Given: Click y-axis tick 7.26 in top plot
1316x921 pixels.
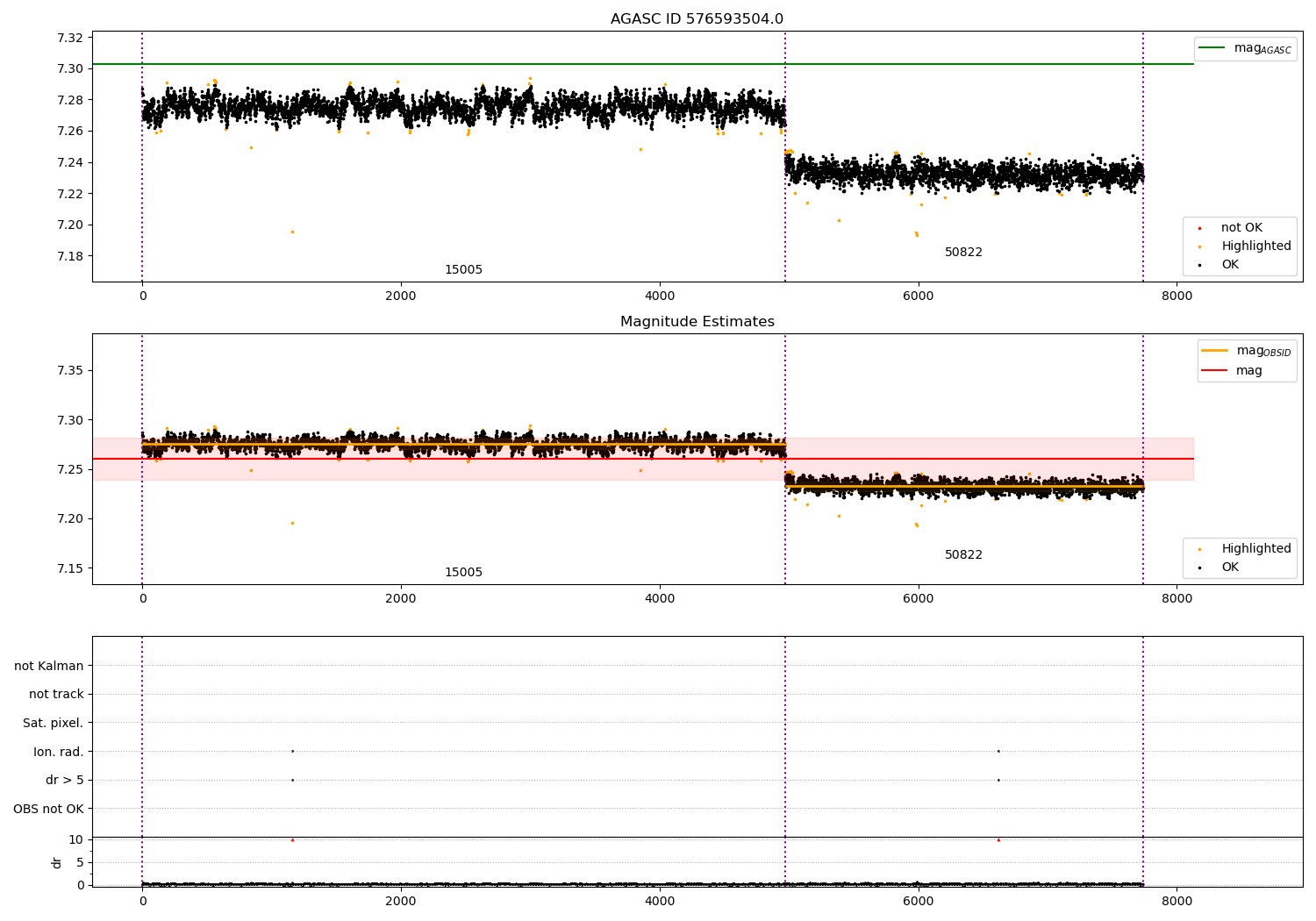Looking at the screenshot, I should [x=69, y=132].
